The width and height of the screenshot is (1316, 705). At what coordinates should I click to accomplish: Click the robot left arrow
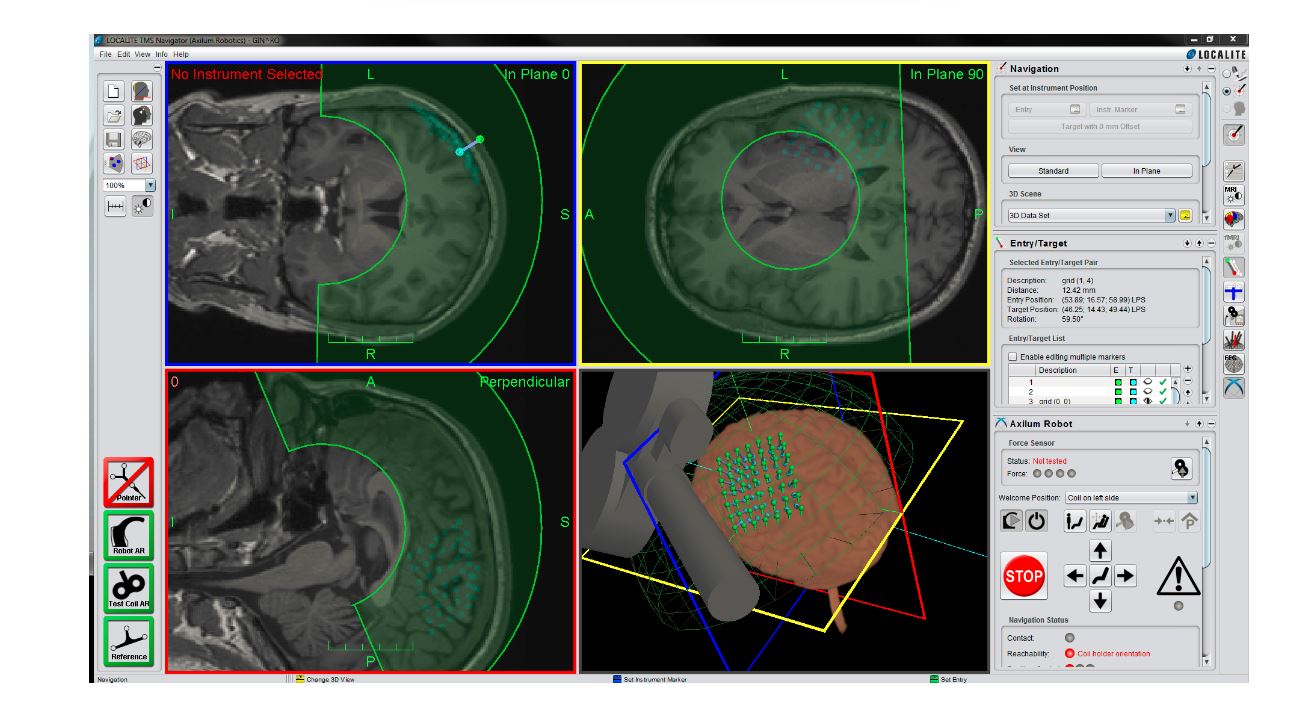1075,575
